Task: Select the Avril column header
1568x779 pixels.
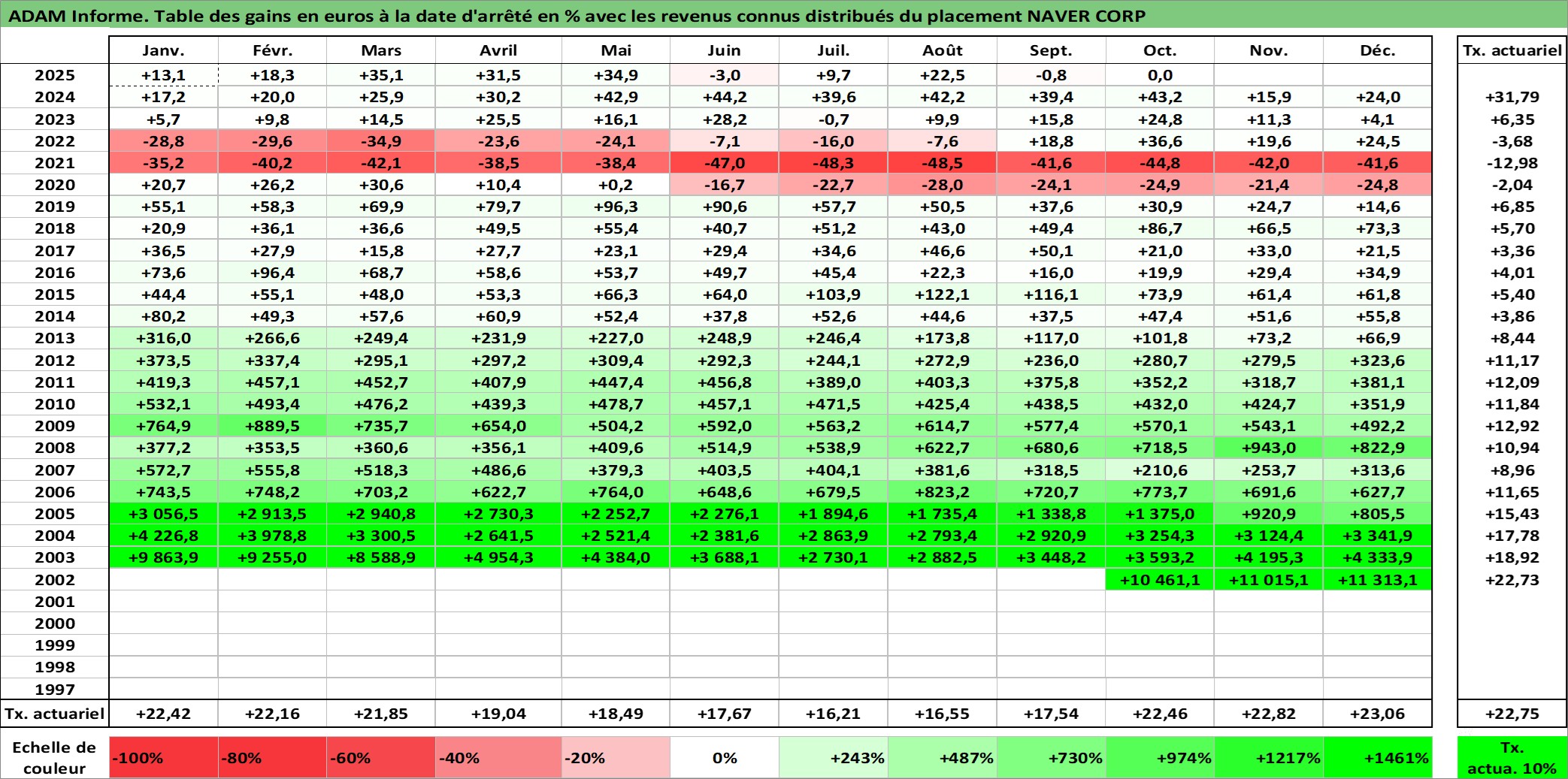Action: [x=498, y=50]
